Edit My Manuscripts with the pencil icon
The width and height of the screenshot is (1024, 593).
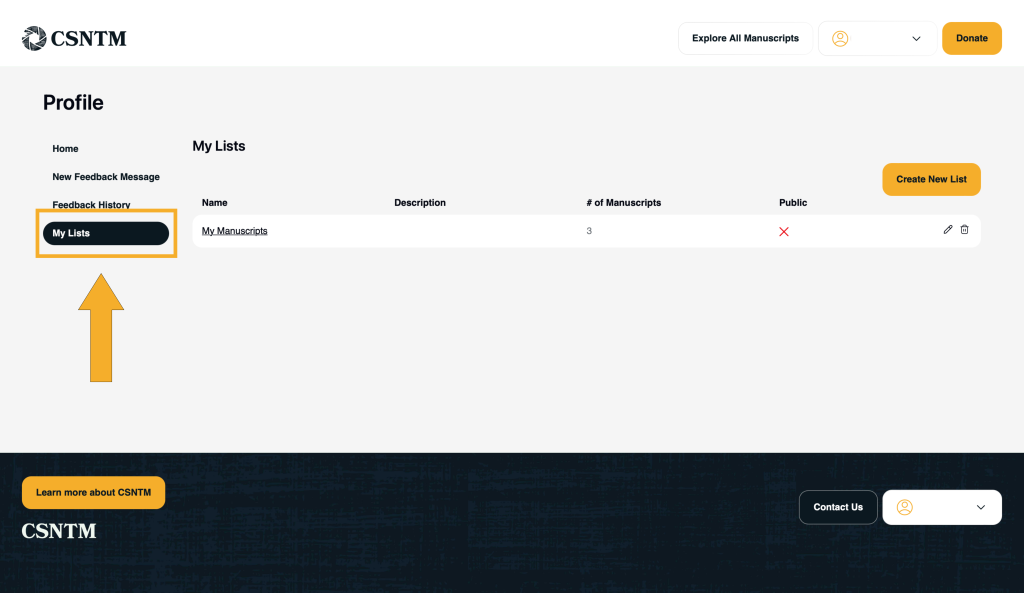pyautogui.click(x=948, y=230)
